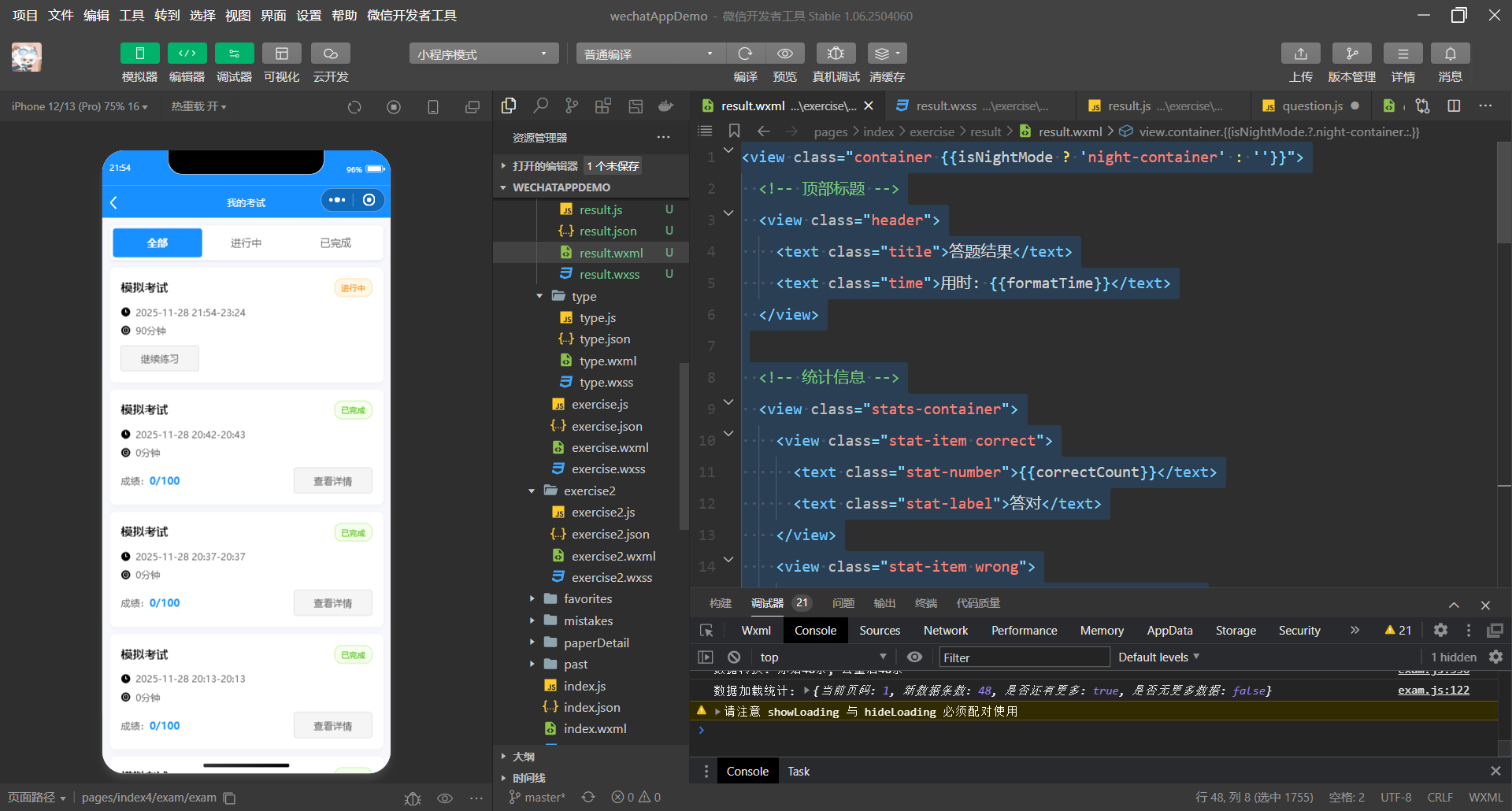
Task: Click the real device debugging bug icon
Action: 836,54
